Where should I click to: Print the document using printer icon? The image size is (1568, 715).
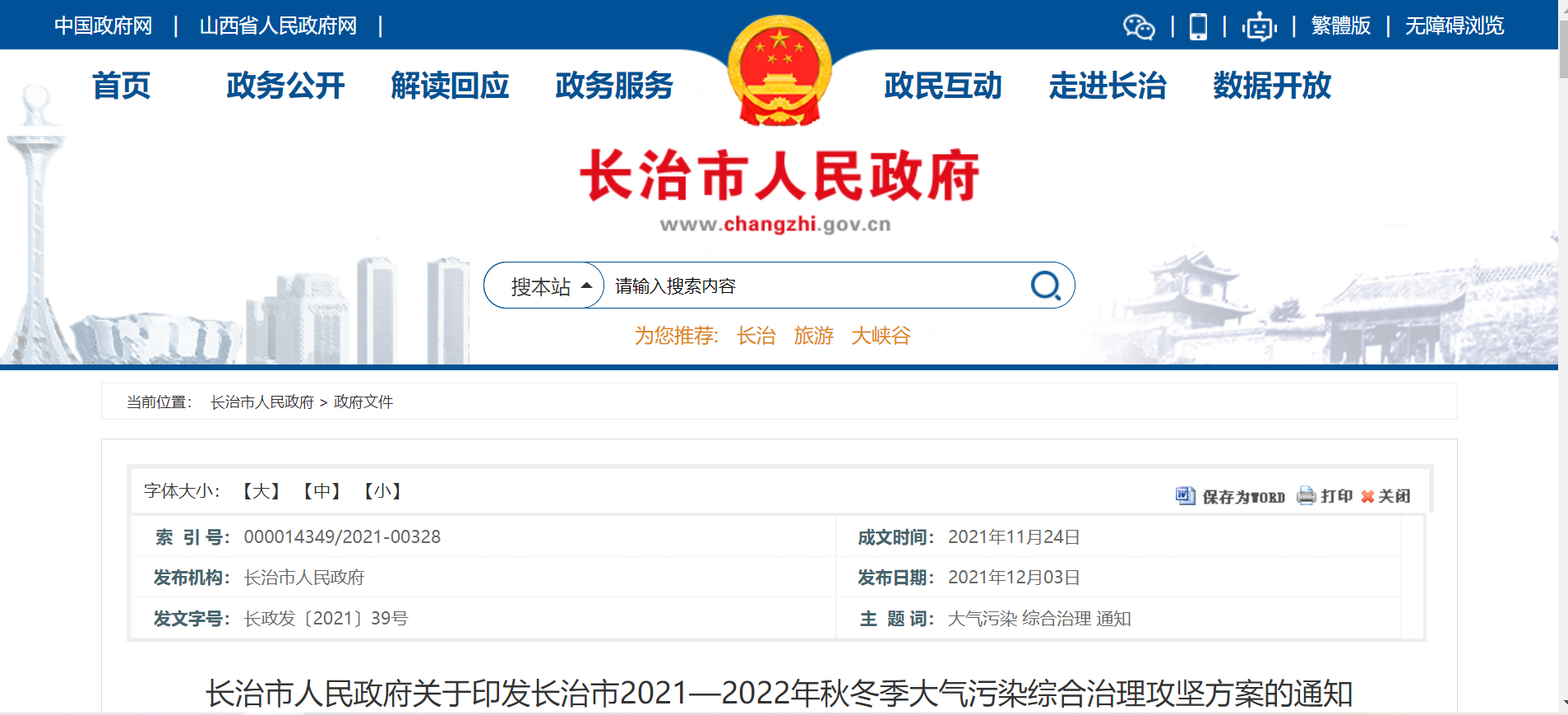(x=1306, y=495)
